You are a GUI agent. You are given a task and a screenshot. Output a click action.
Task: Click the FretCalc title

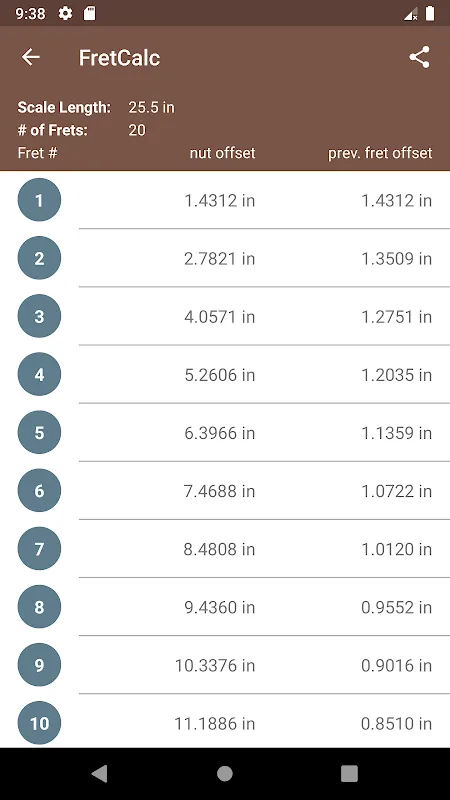(119, 58)
